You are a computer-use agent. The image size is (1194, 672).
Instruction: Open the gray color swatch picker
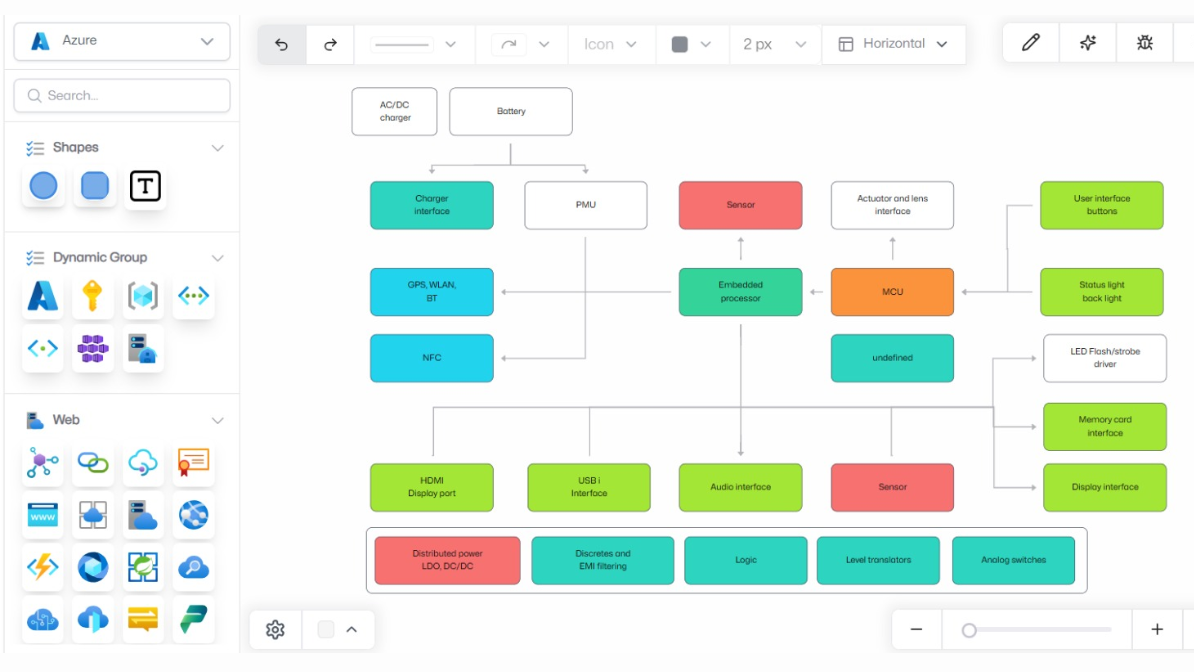coord(691,44)
